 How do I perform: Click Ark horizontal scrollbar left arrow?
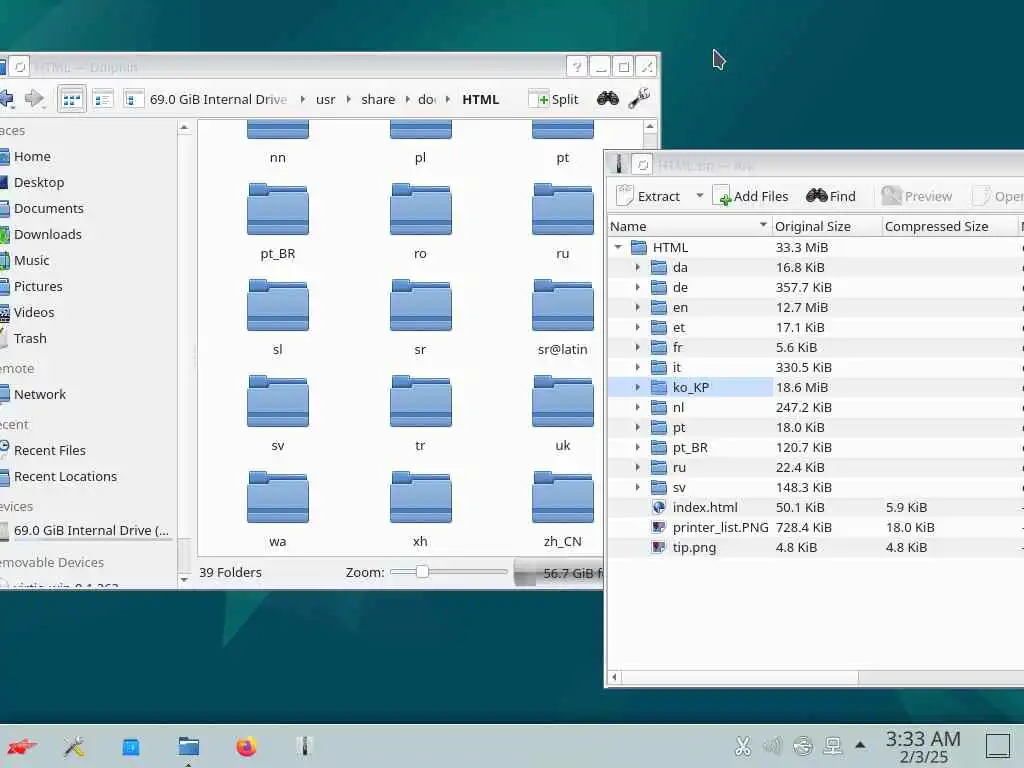pyautogui.click(x=614, y=677)
